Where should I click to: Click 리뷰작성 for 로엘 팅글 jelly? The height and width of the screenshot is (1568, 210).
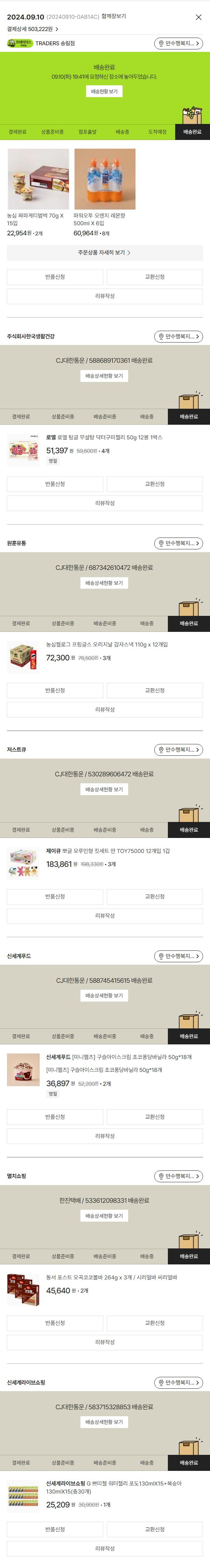tap(105, 503)
